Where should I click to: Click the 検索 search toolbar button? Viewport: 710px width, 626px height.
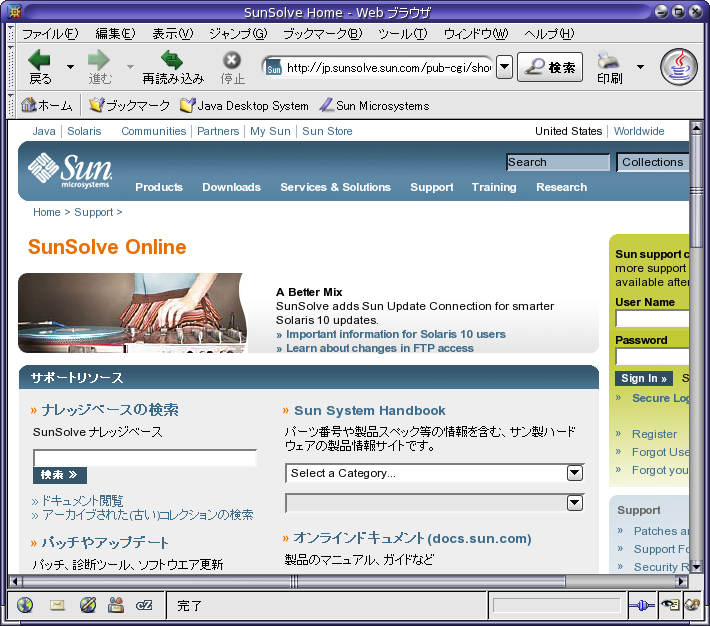(550, 67)
